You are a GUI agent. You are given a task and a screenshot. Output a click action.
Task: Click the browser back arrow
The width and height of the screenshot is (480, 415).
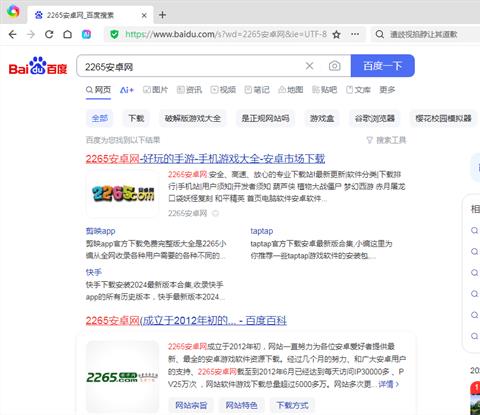point(12,34)
